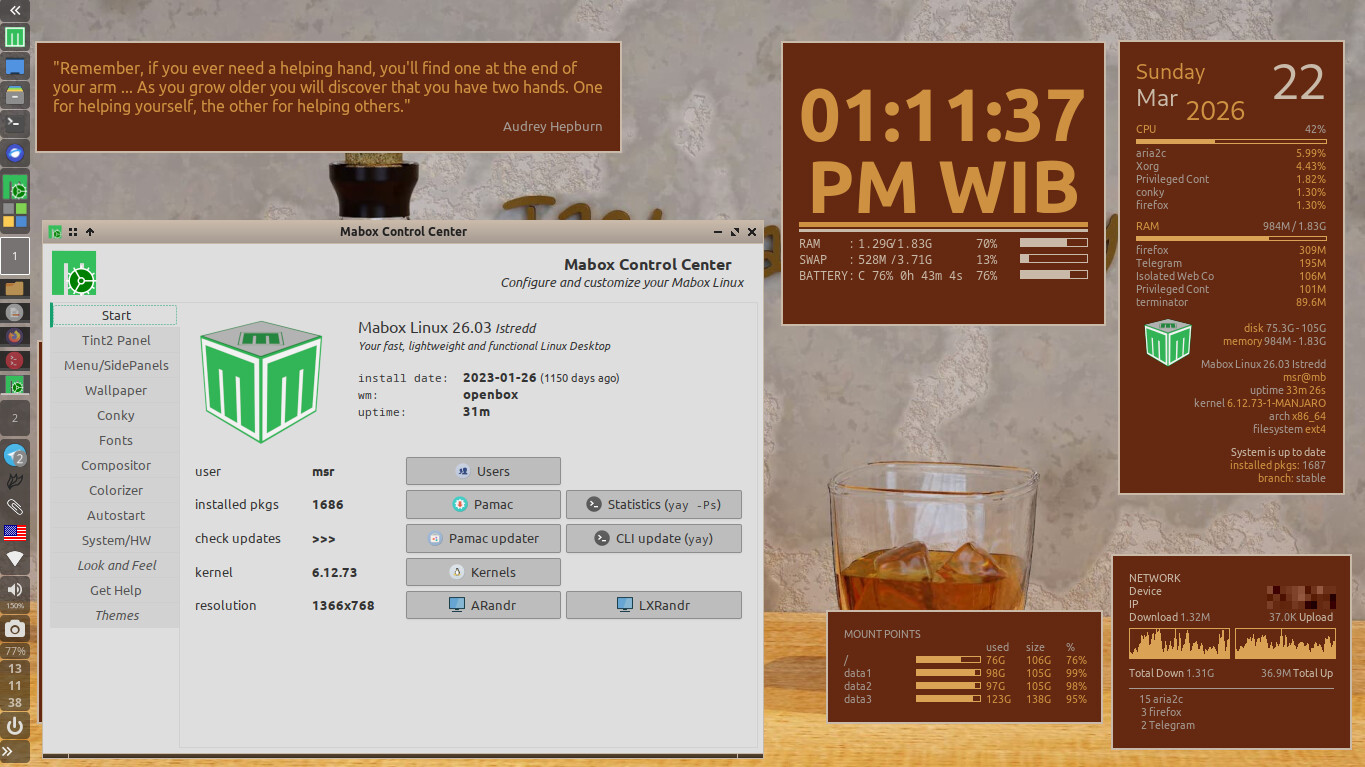
Task: Click the Pamac updater button
Action: point(483,539)
